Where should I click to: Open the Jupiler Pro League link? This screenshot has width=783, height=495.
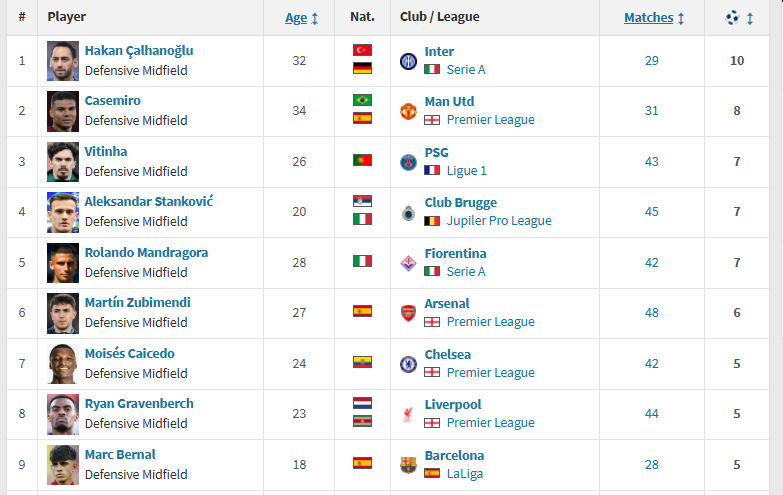498,221
